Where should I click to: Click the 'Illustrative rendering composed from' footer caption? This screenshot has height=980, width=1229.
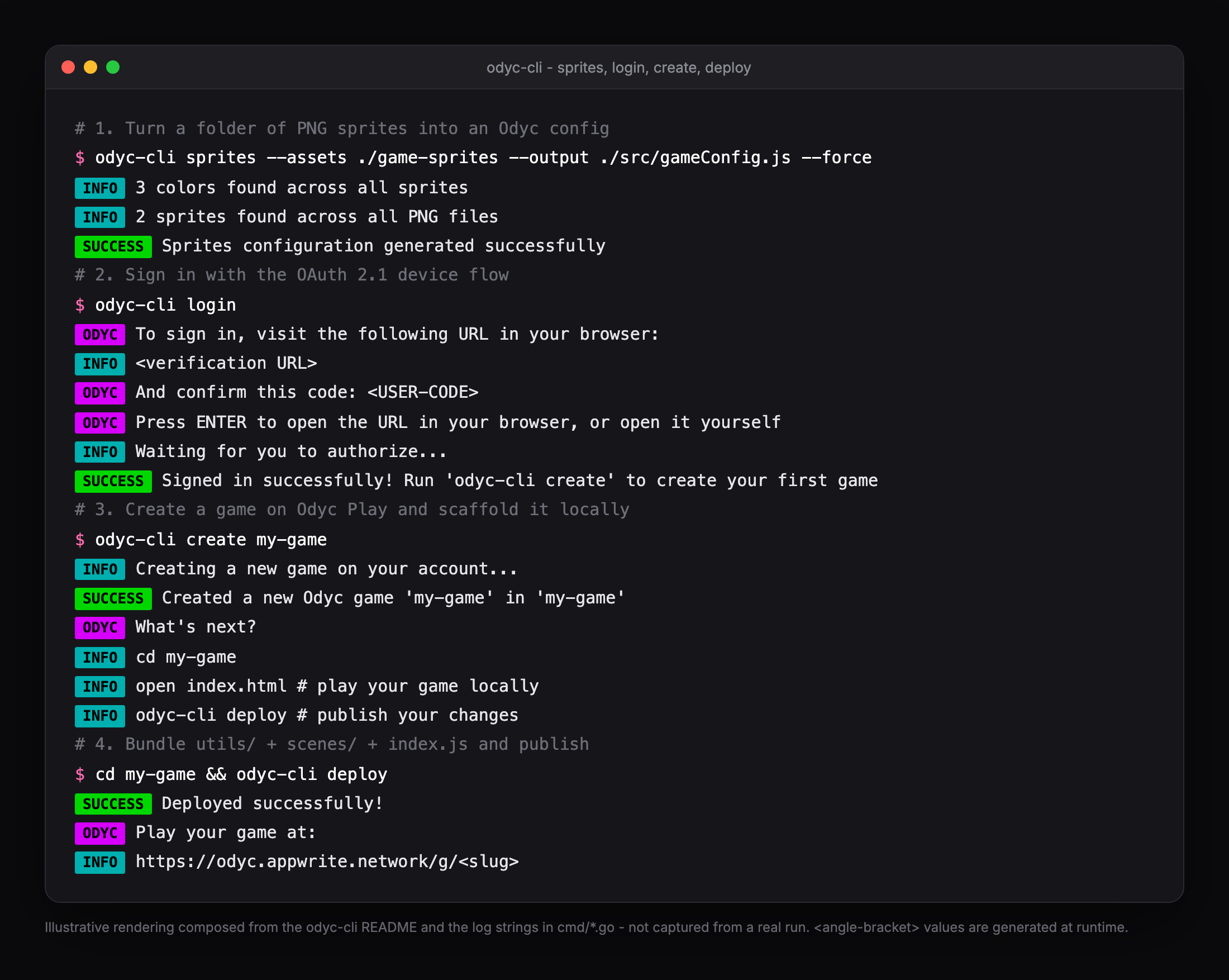click(x=586, y=927)
